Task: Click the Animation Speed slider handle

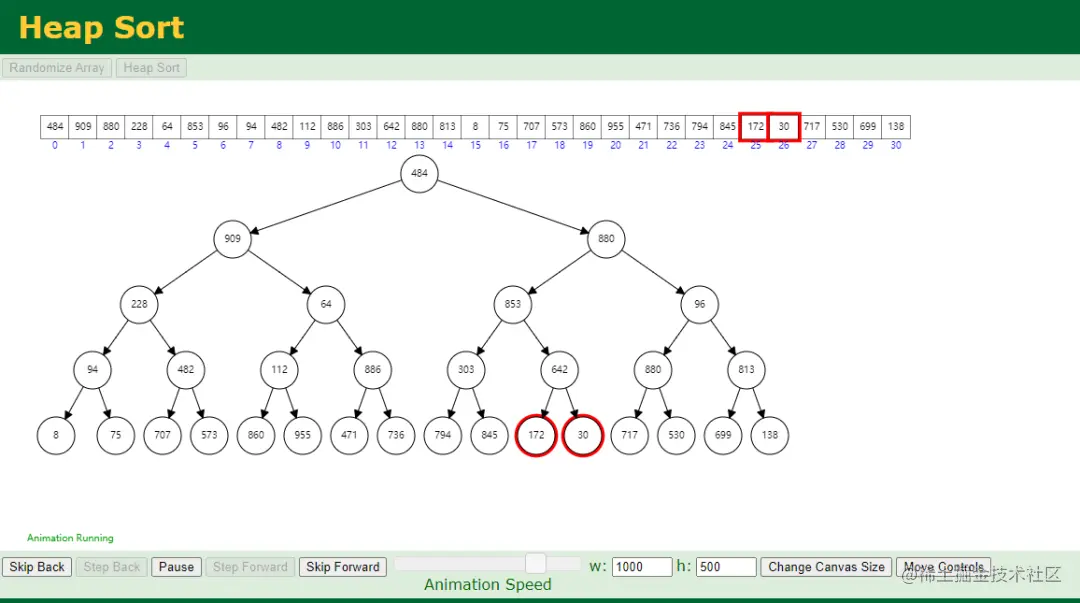Action: 535,564
